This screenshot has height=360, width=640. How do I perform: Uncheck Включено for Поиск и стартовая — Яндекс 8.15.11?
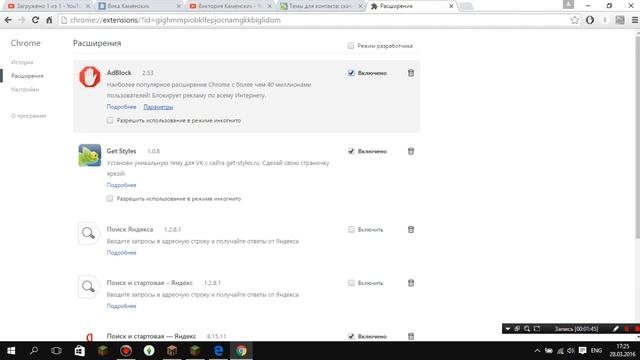click(x=351, y=336)
